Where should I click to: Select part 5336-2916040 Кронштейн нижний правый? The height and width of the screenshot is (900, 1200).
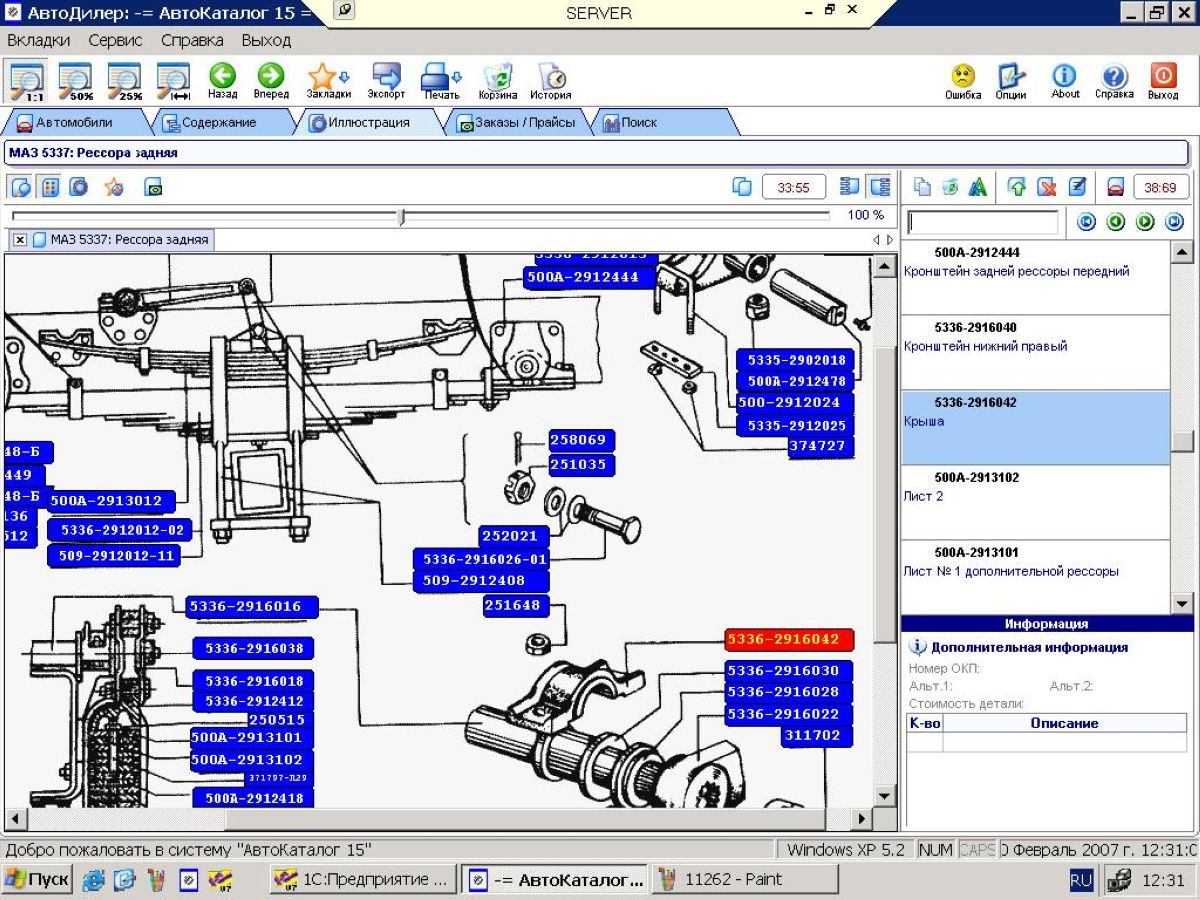point(1035,353)
